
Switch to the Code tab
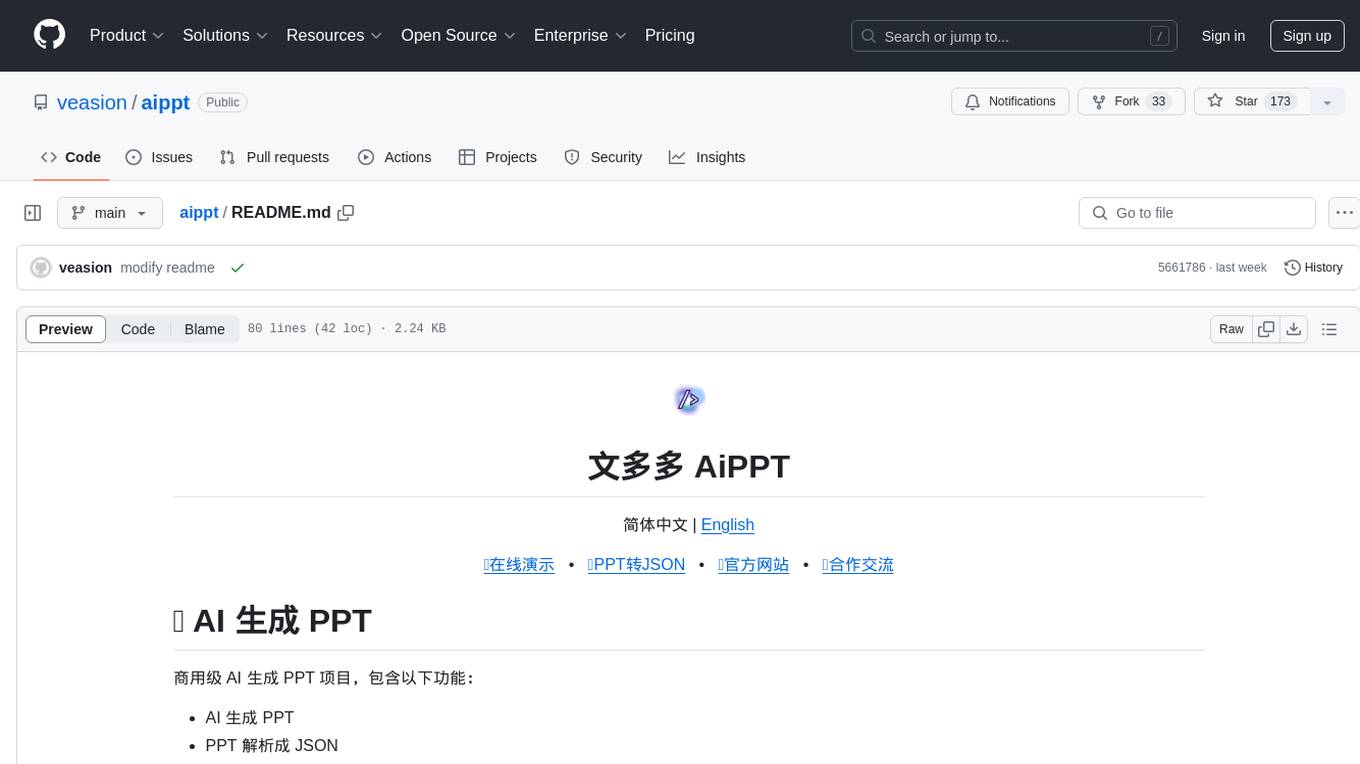[x=71, y=157]
